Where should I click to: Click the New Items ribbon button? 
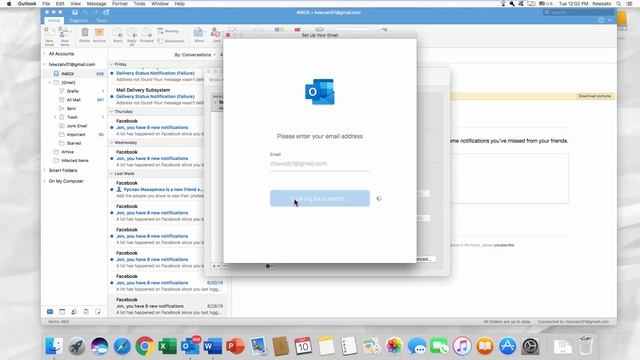click(64, 36)
